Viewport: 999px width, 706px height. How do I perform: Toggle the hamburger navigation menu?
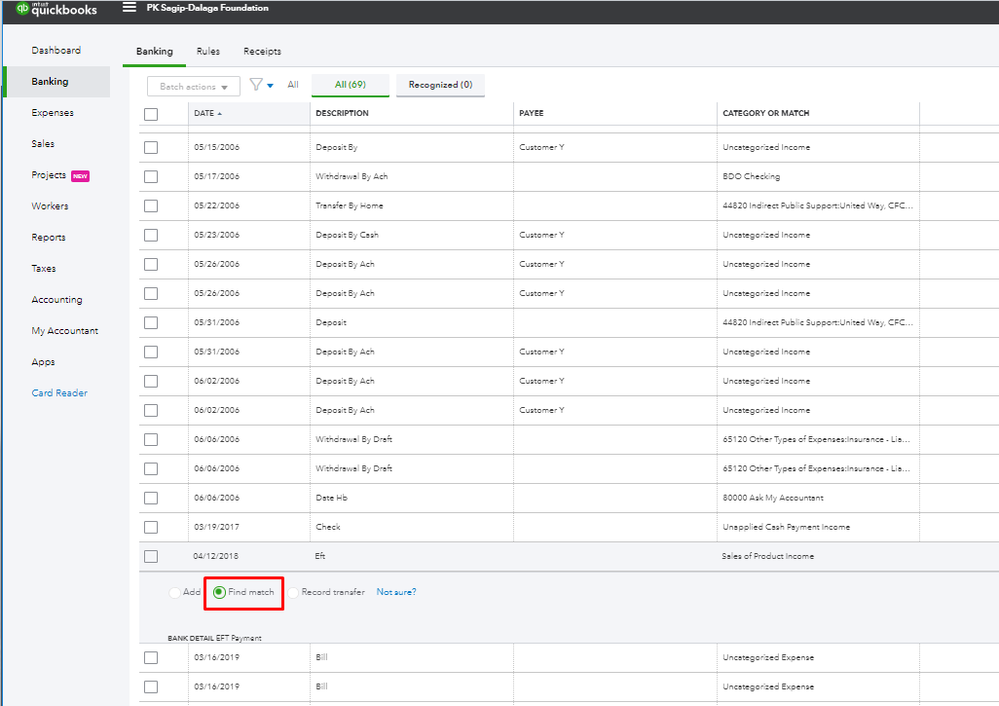(x=129, y=8)
